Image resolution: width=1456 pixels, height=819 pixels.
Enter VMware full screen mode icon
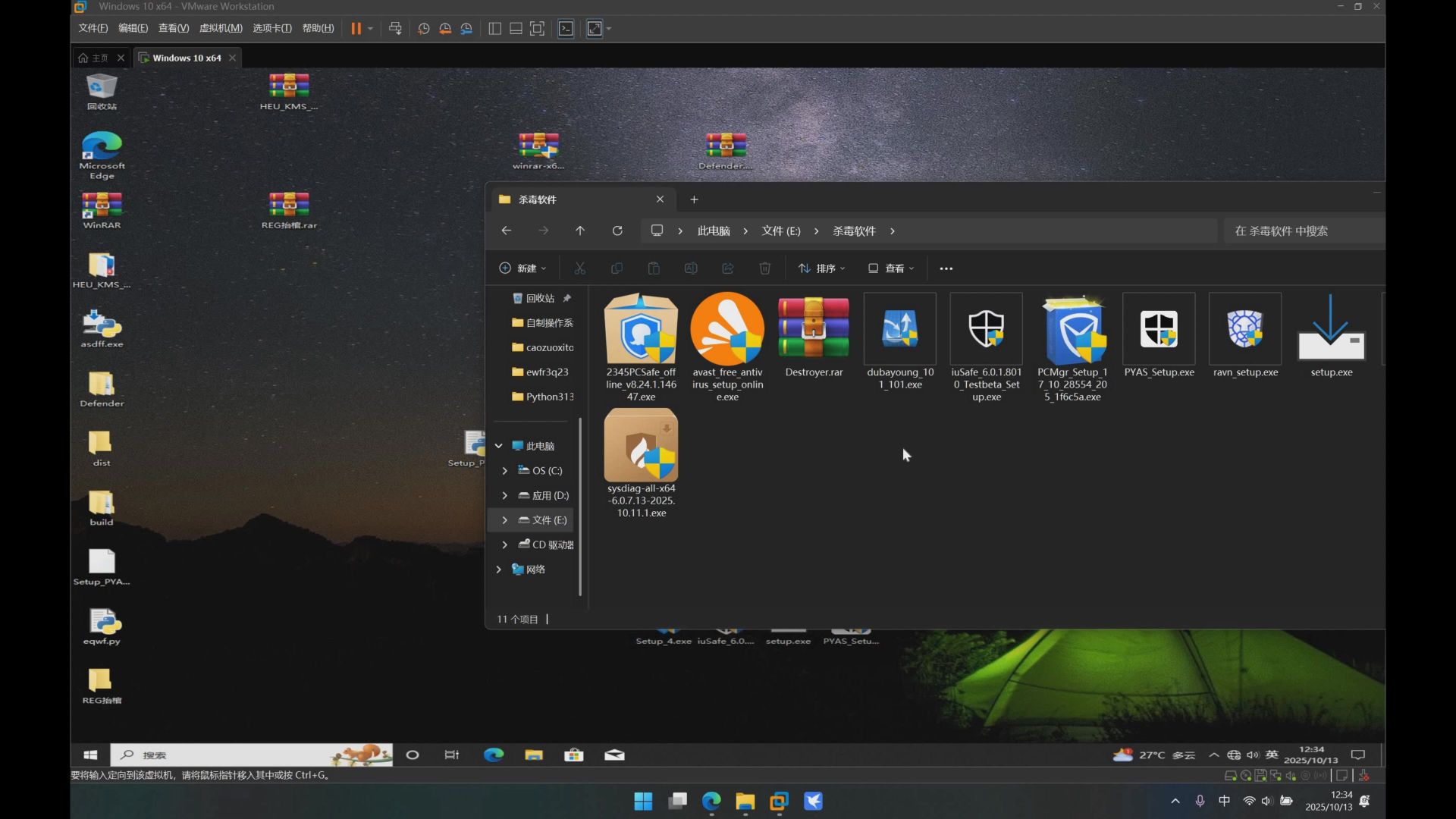click(537, 29)
